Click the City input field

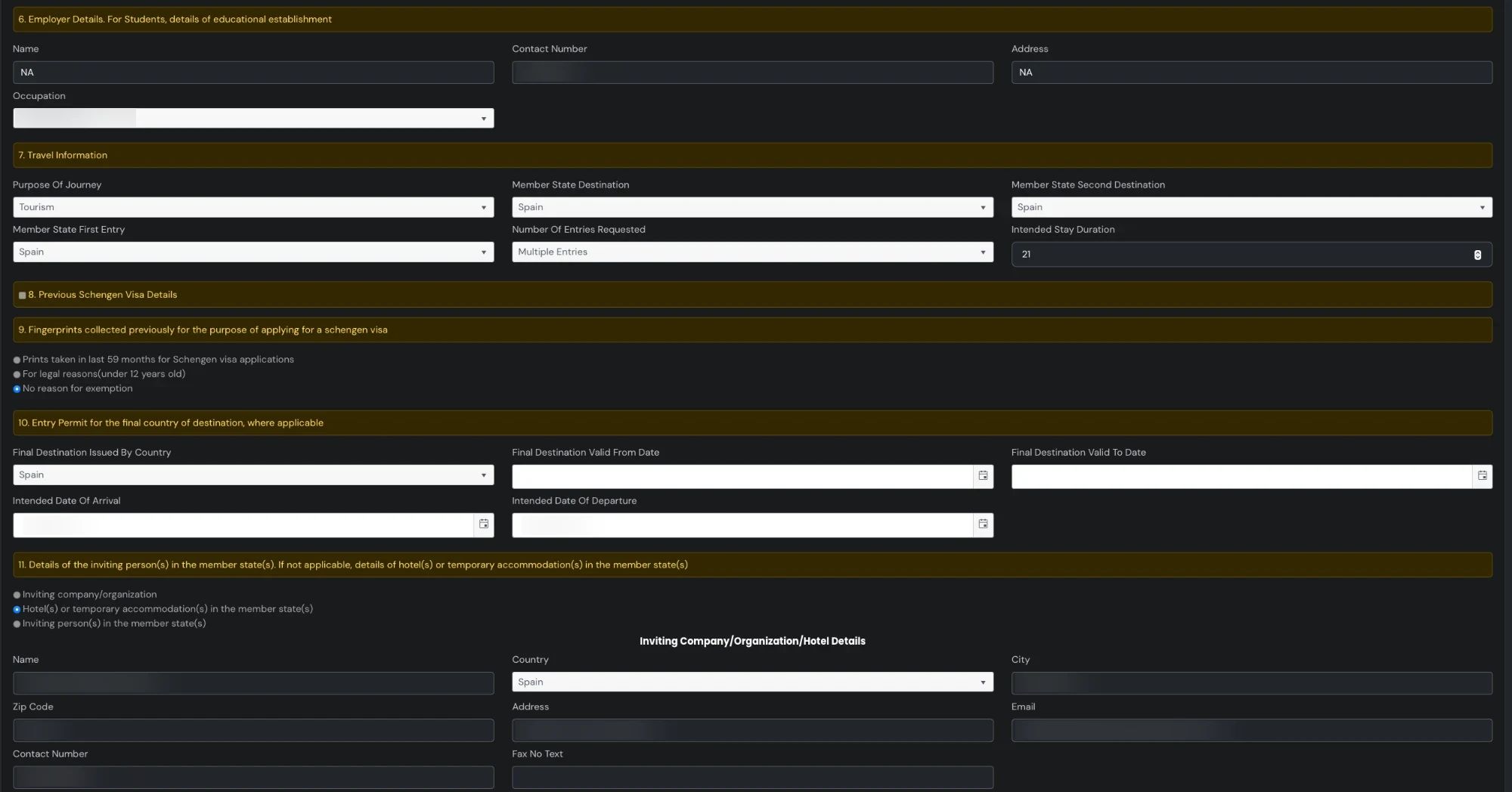pyautogui.click(x=1252, y=683)
